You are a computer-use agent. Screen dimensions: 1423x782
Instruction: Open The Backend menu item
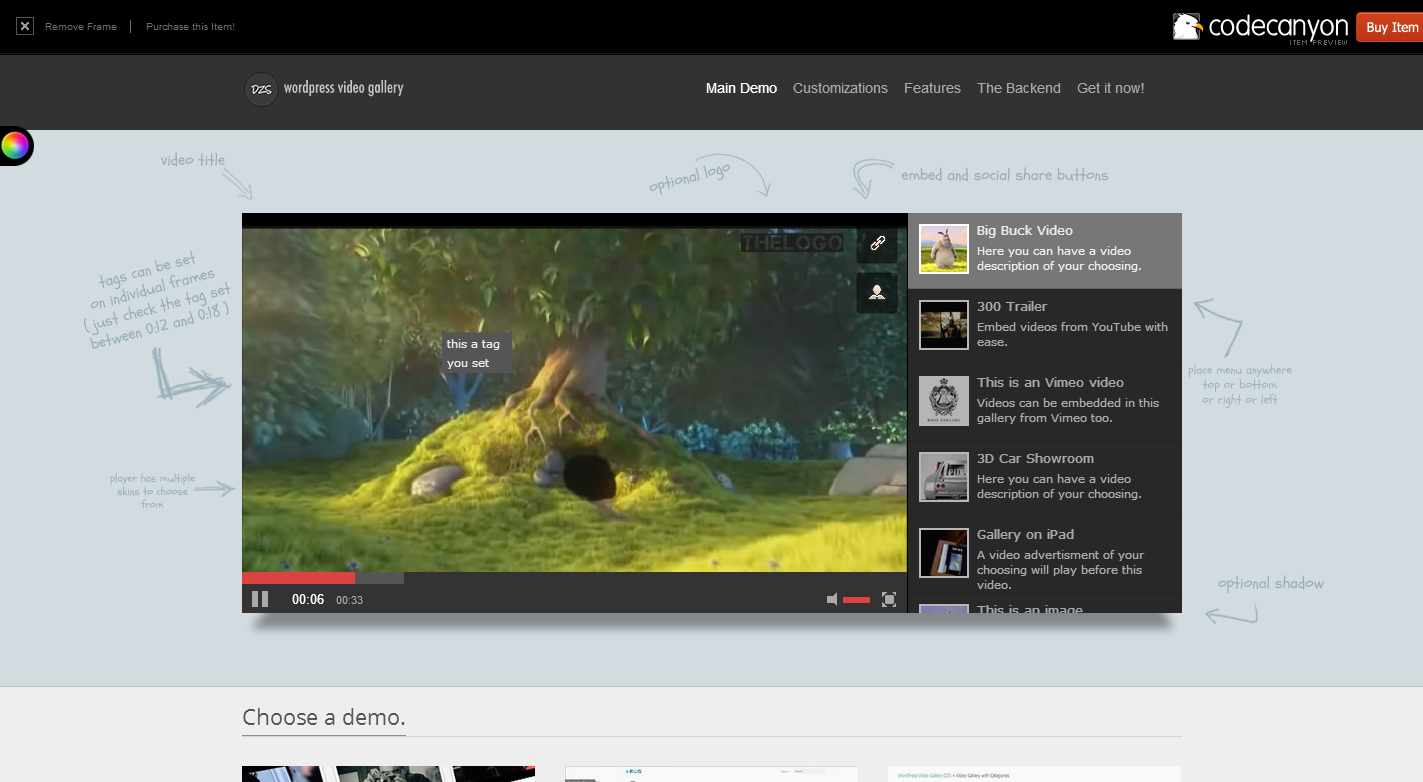1019,88
